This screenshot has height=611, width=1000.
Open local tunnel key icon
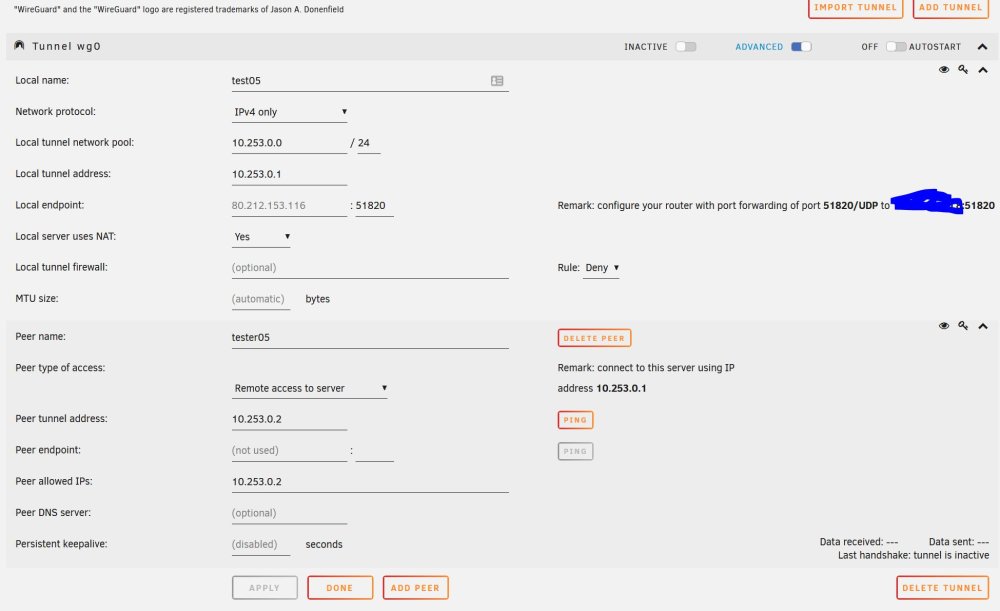[x=963, y=70]
